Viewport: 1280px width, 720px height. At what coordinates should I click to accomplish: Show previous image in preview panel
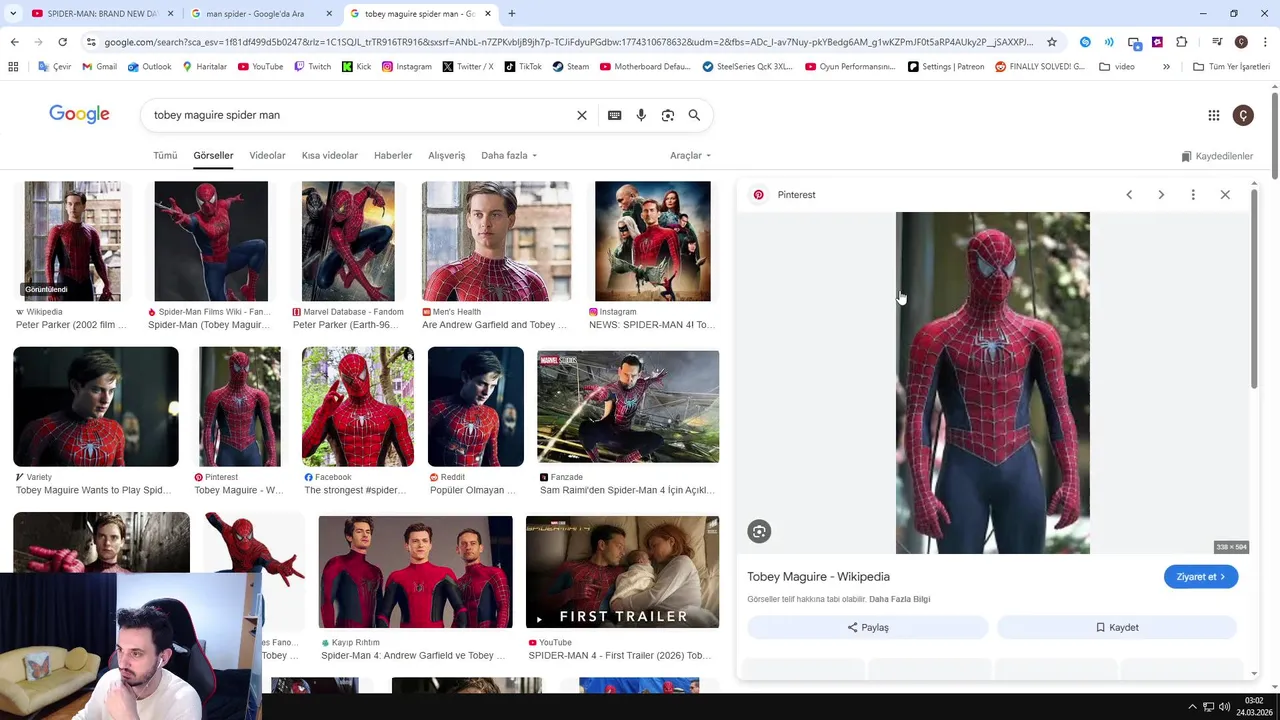(x=1129, y=195)
